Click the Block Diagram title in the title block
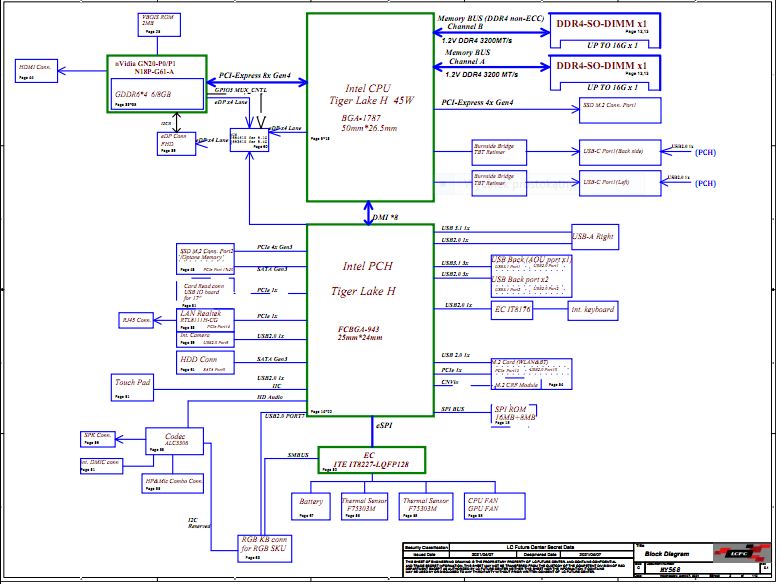The height and width of the screenshot is (584, 780). point(667,554)
